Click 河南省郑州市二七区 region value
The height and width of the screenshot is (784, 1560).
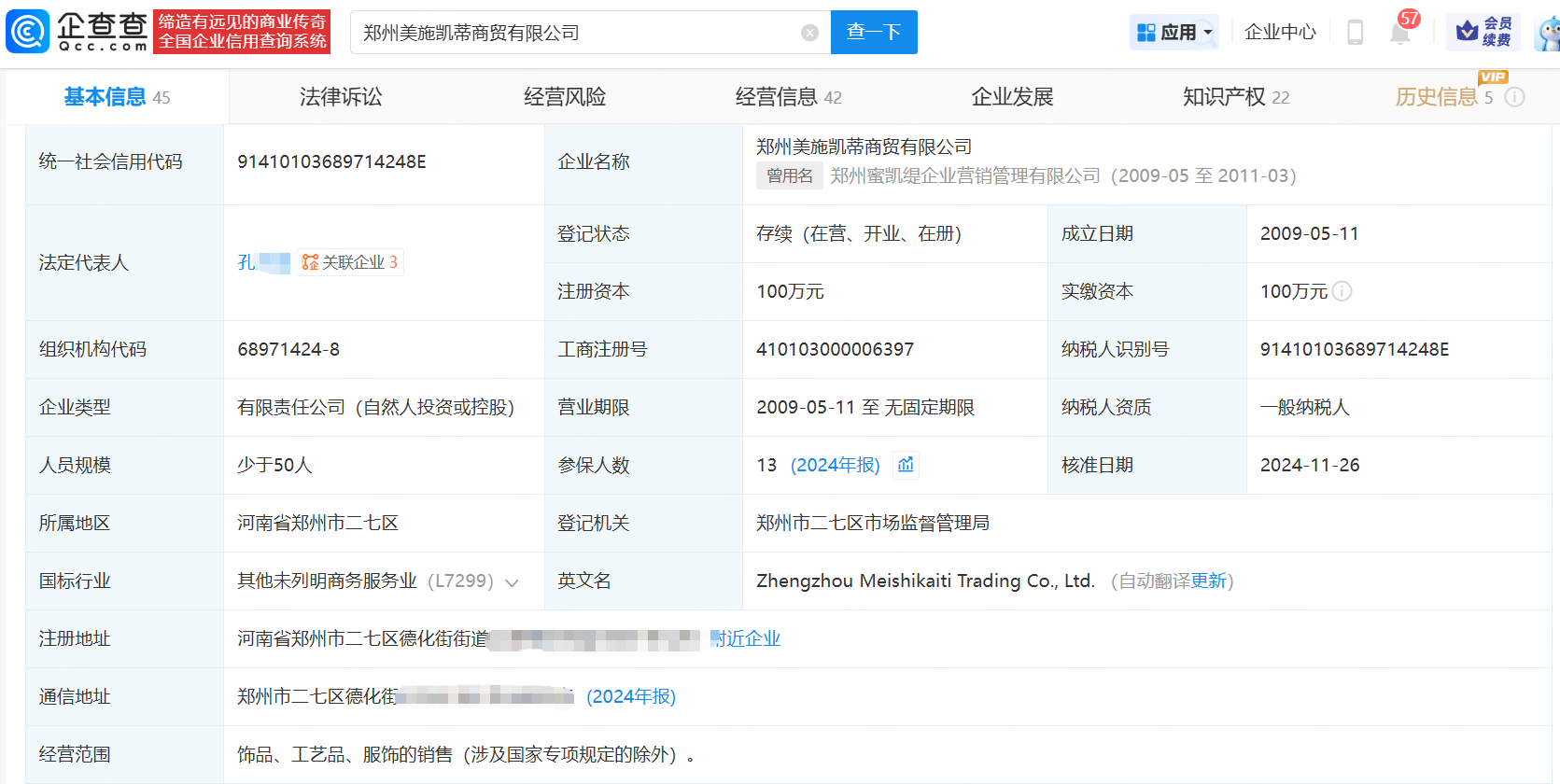pyautogui.click(x=317, y=523)
